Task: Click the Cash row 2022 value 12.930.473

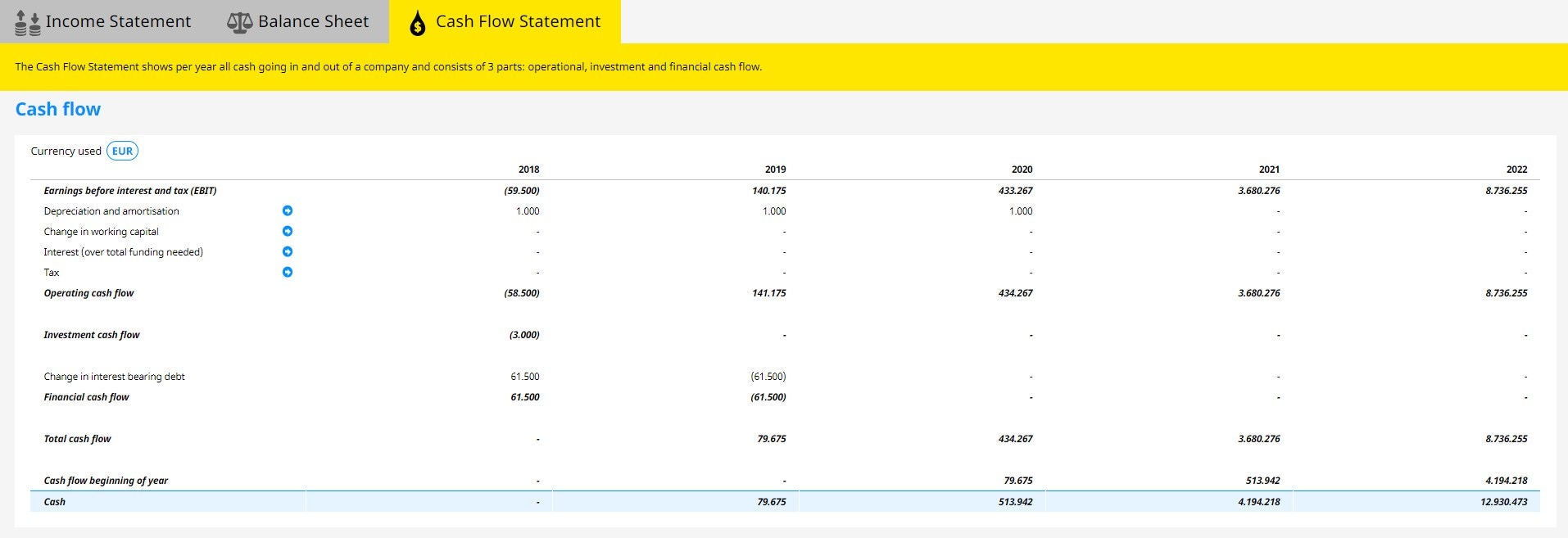Action: 1503,502
